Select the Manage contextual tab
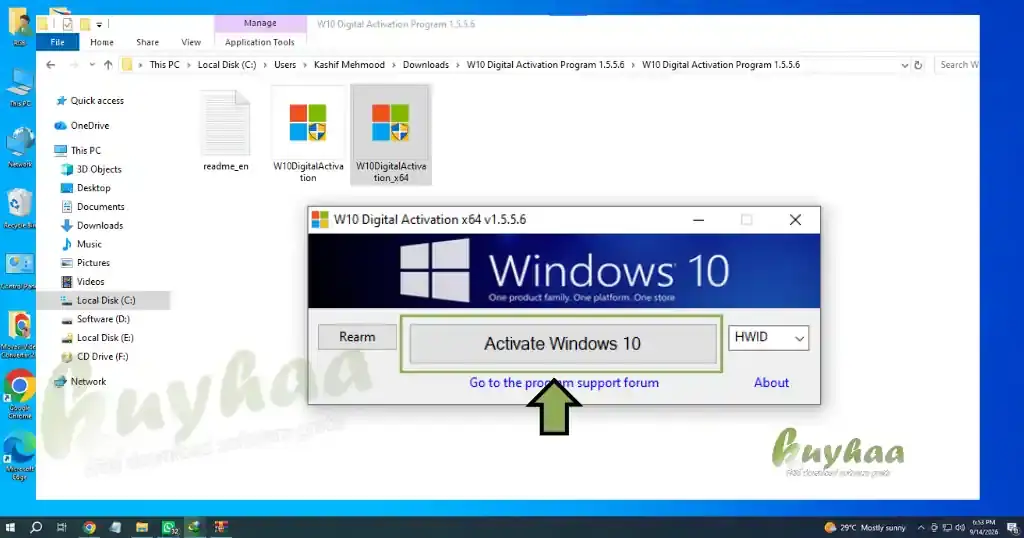Screen dimensions: 1024x538 pyautogui.click(x=260, y=23)
